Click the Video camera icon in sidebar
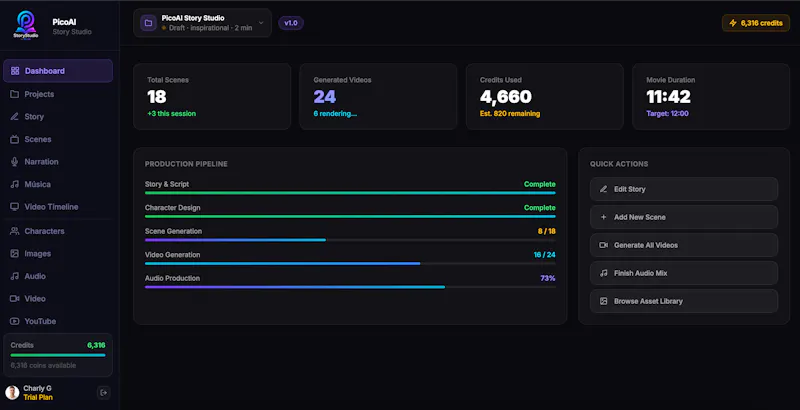Screen dimensions: 800x410 pos(15,298)
